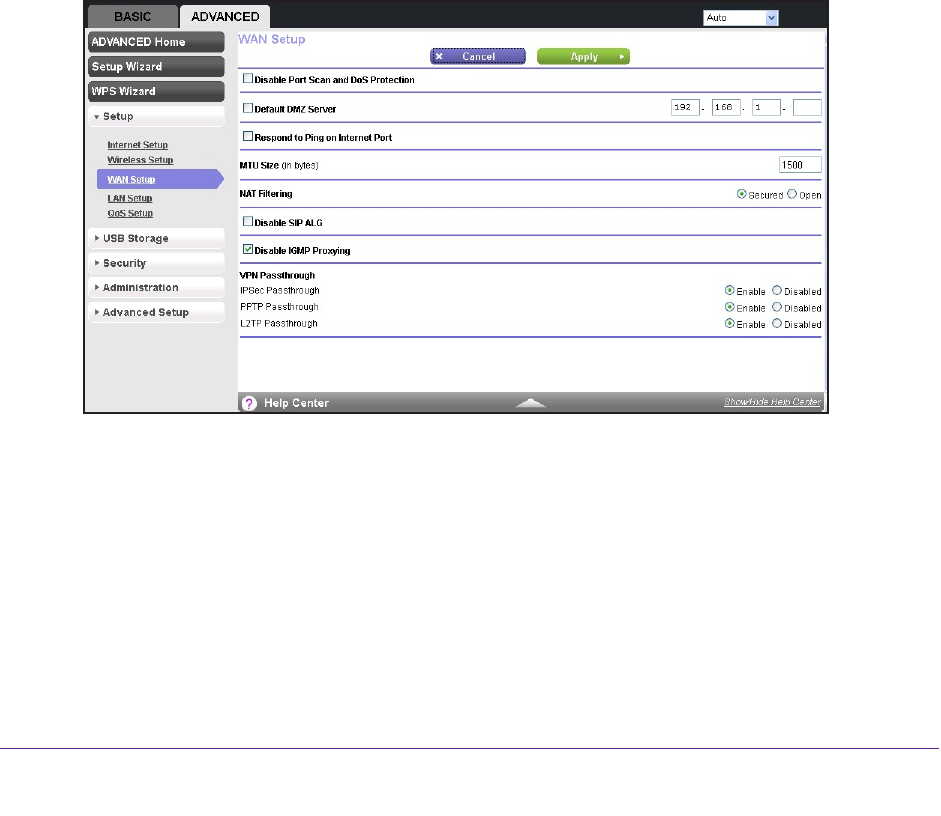Open LAN Setup page
Viewport: 941px width, 816px height.
point(130,198)
